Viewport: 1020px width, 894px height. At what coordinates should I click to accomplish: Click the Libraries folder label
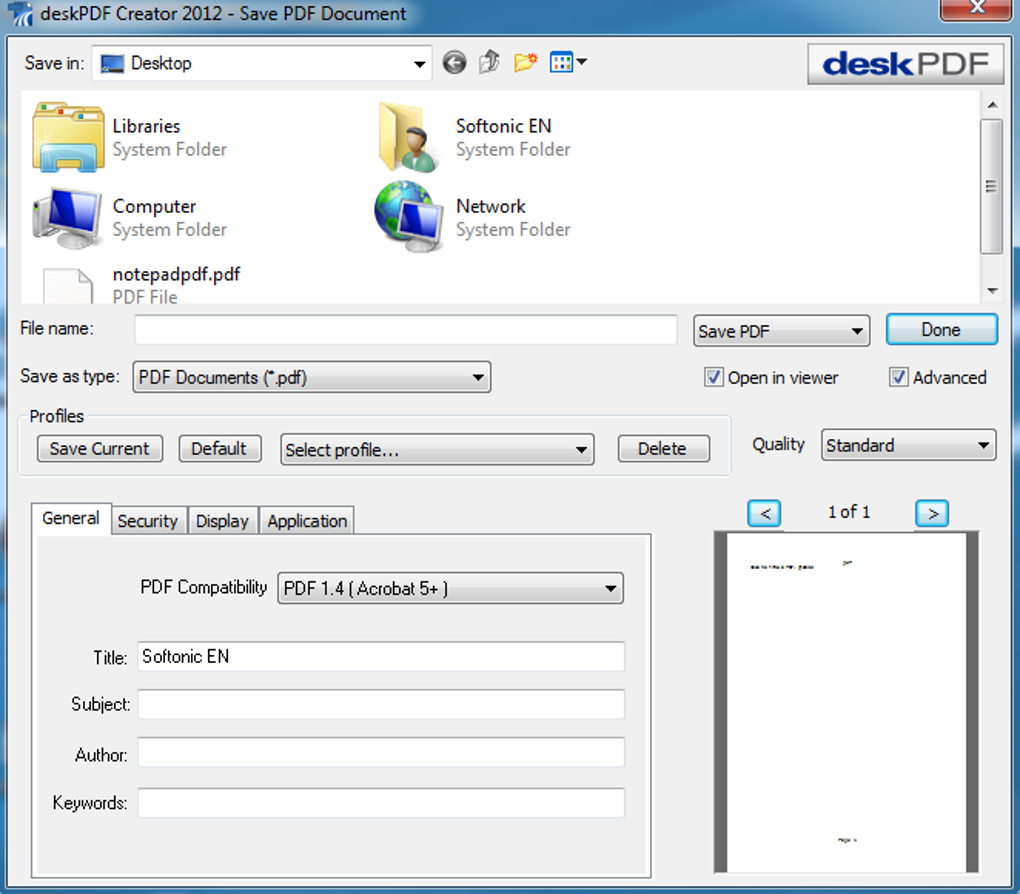point(146,126)
